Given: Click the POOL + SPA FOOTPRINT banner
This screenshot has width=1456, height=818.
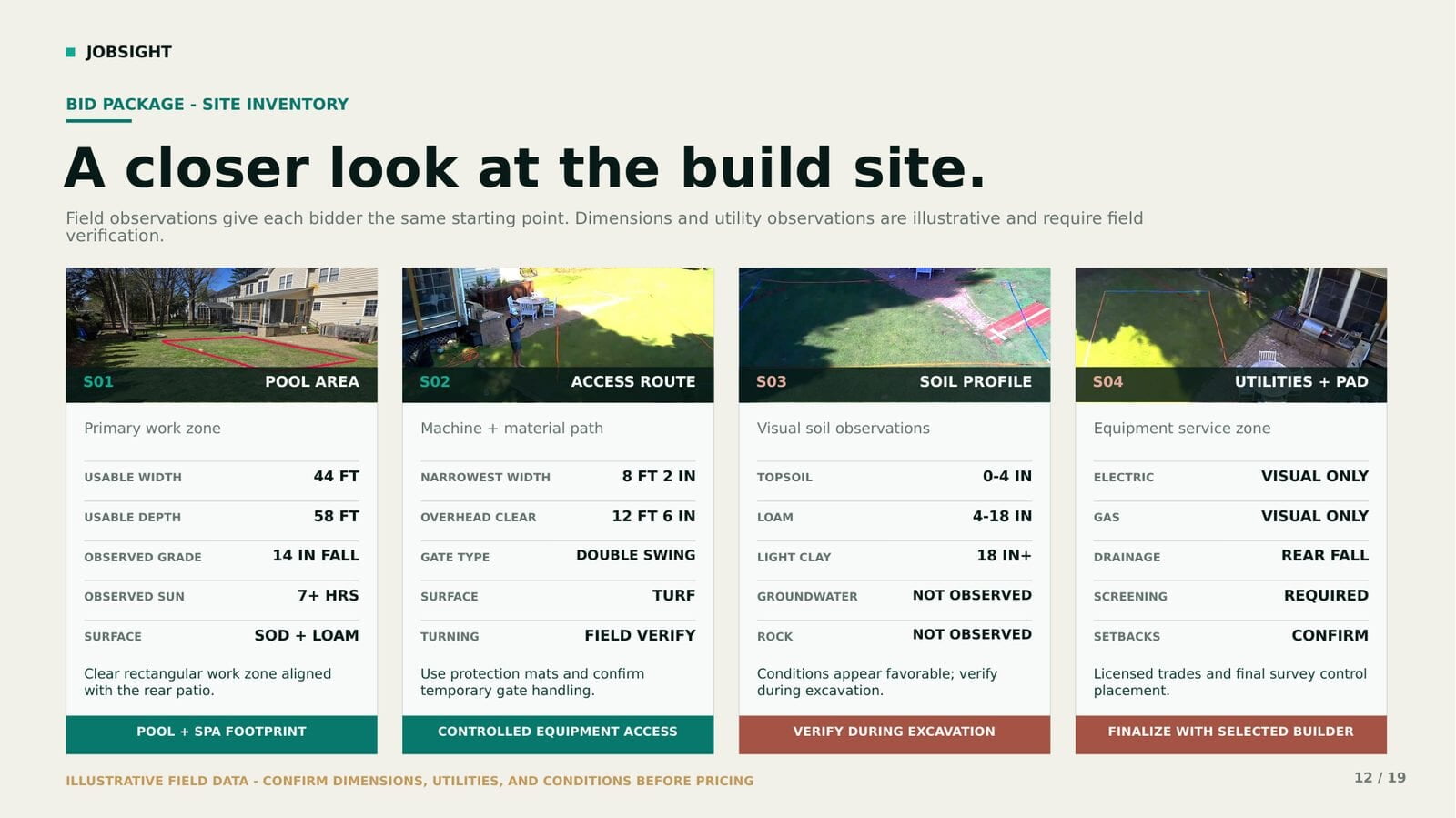Looking at the screenshot, I should 221,734.
